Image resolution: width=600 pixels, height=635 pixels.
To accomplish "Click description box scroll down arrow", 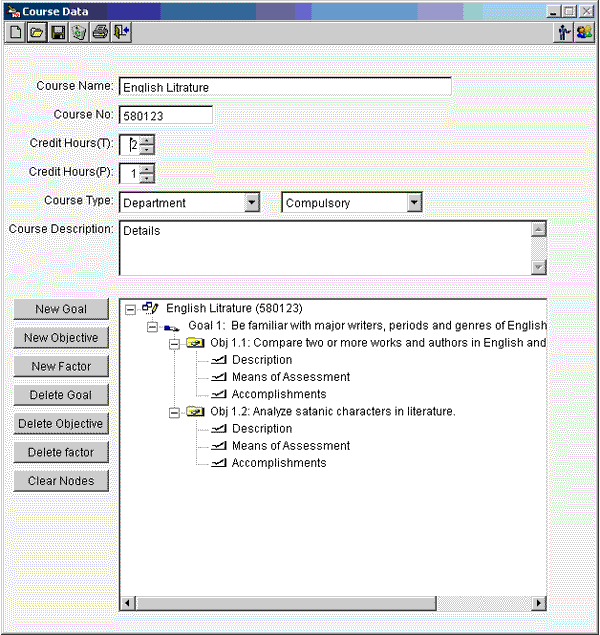I will (538, 267).
